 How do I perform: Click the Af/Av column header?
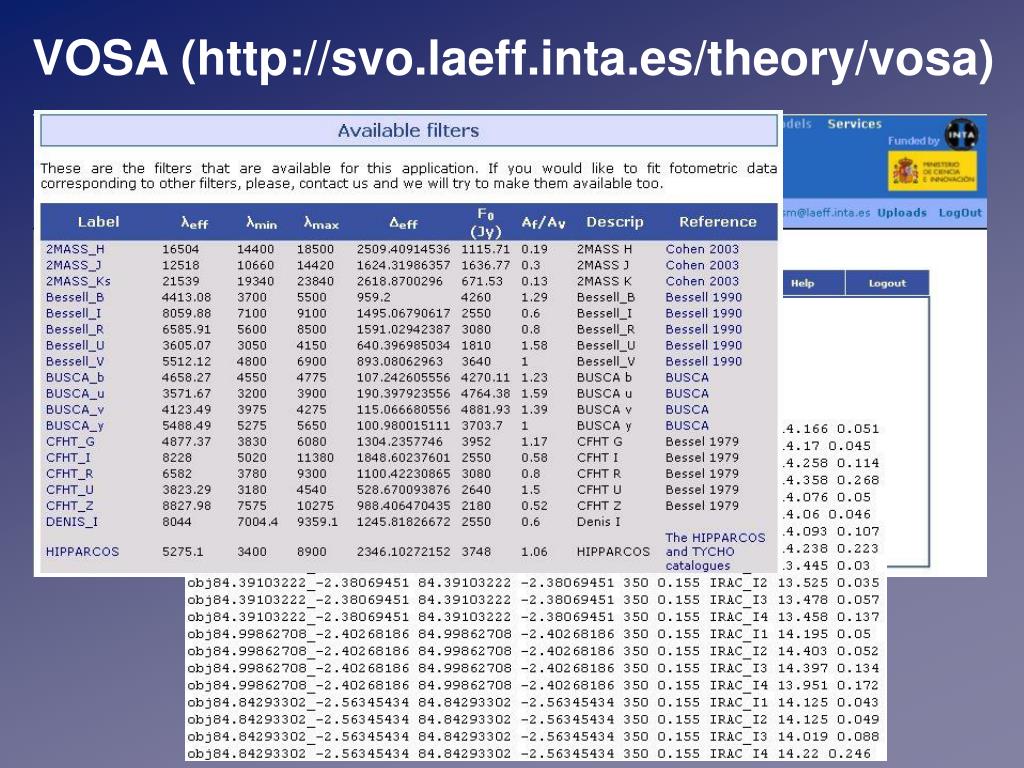[543, 222]
